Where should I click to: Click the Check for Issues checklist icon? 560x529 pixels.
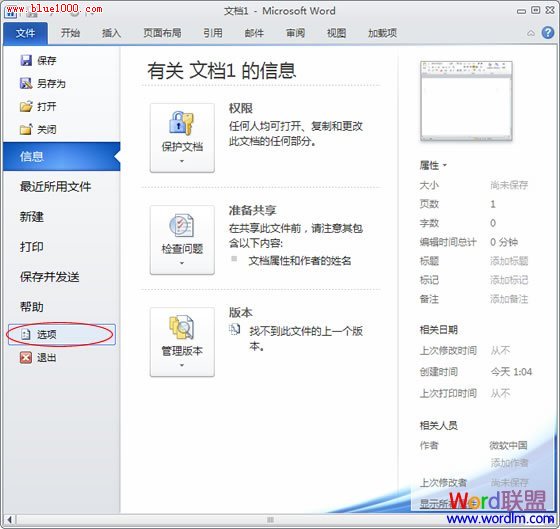[181, 225]
